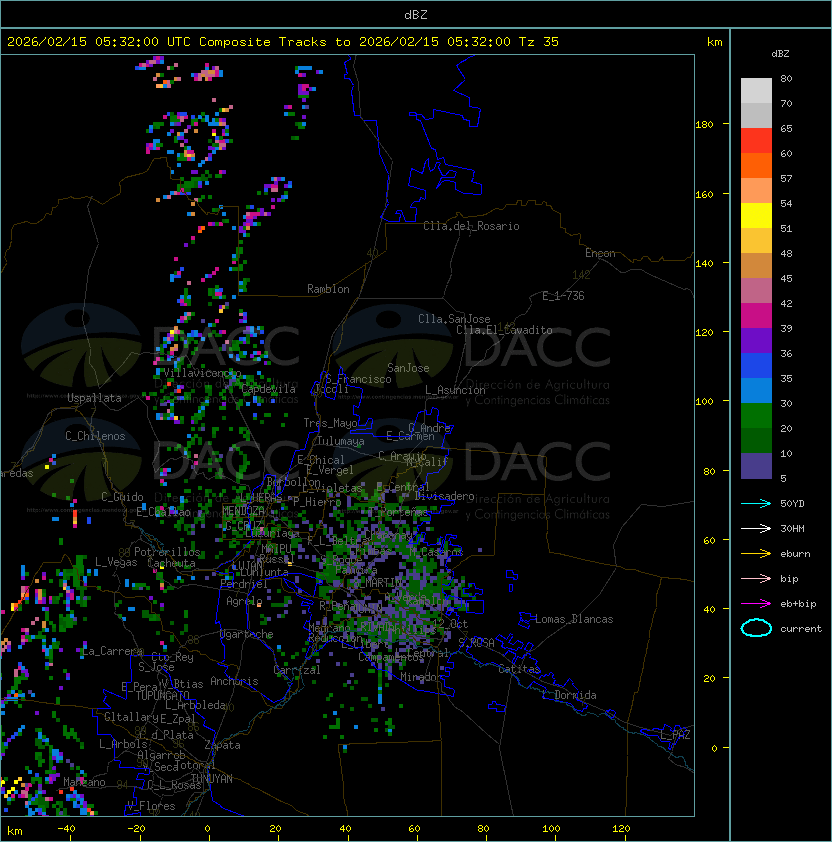Pick the light gray 70-80 dBZ swatch
Image resolution: width=832 pixels, height=842 pixels.
coord(756,90)
